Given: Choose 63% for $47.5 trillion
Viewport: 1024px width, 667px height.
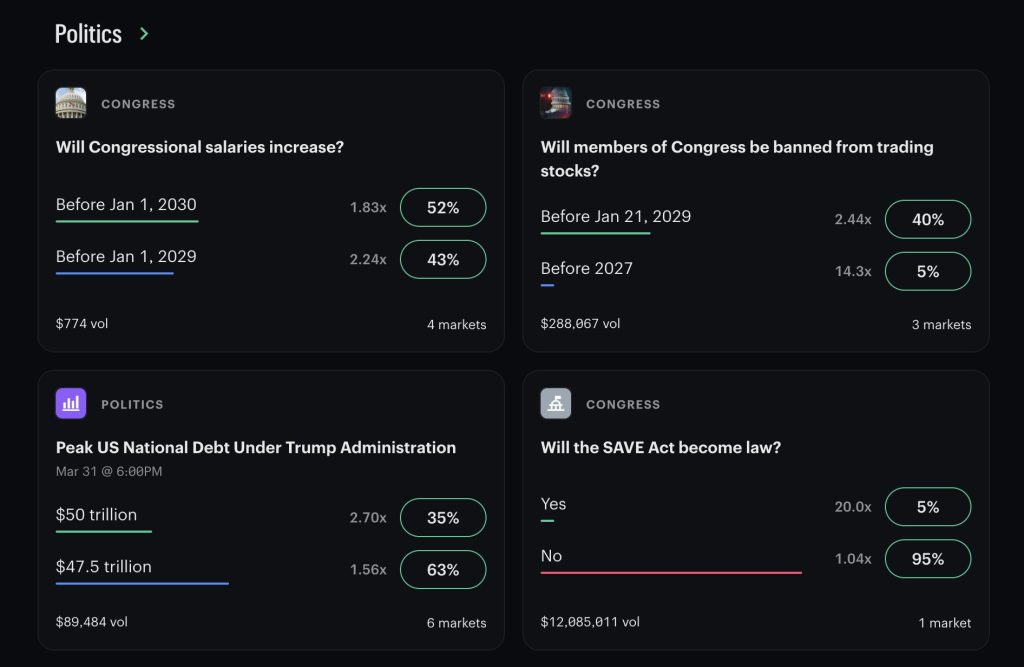Looking at the screenshot, I should click(443, 570).
